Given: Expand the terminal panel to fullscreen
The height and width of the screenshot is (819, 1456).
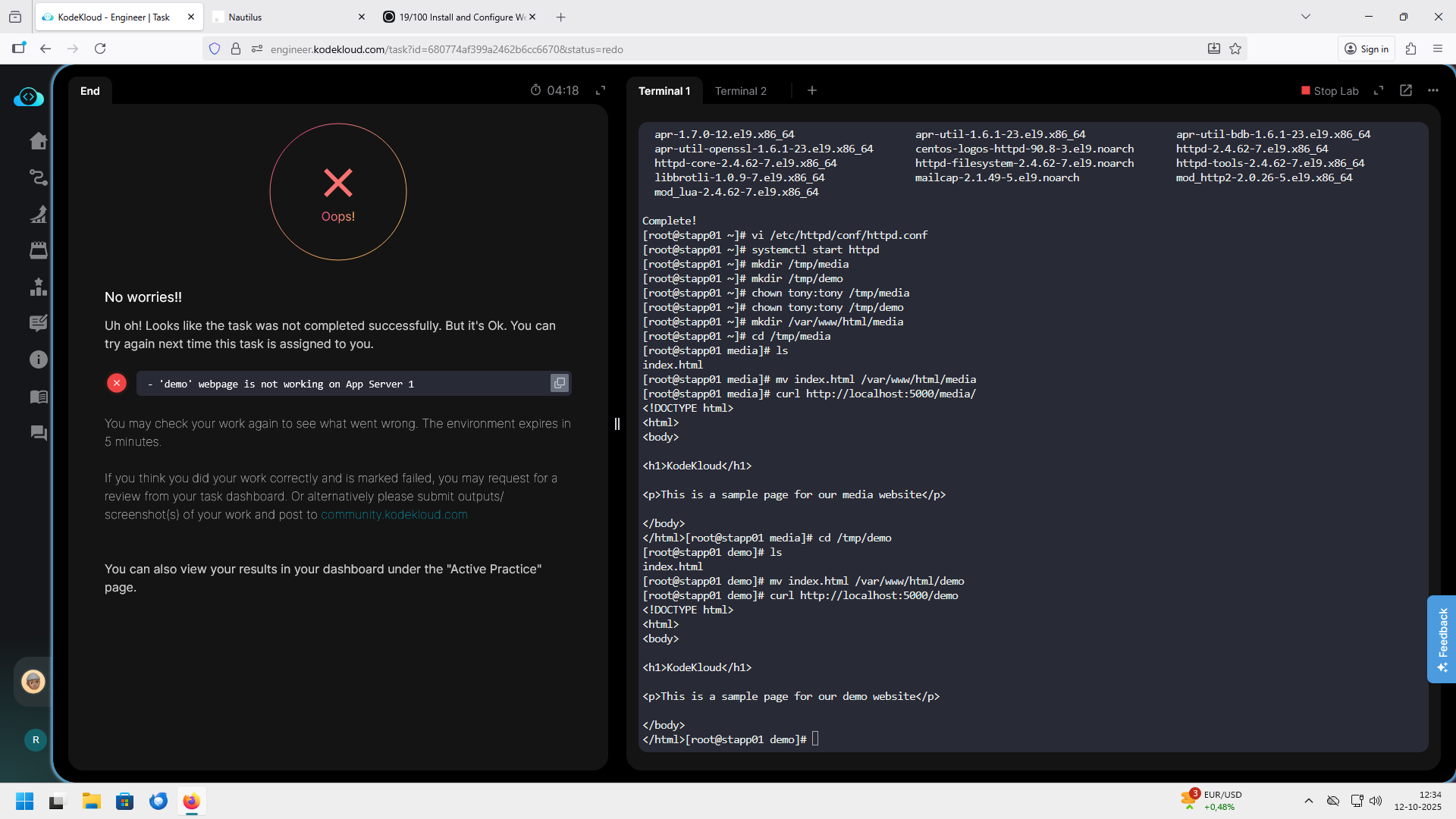Looking at the screenshot, I should coord(1379,90).
